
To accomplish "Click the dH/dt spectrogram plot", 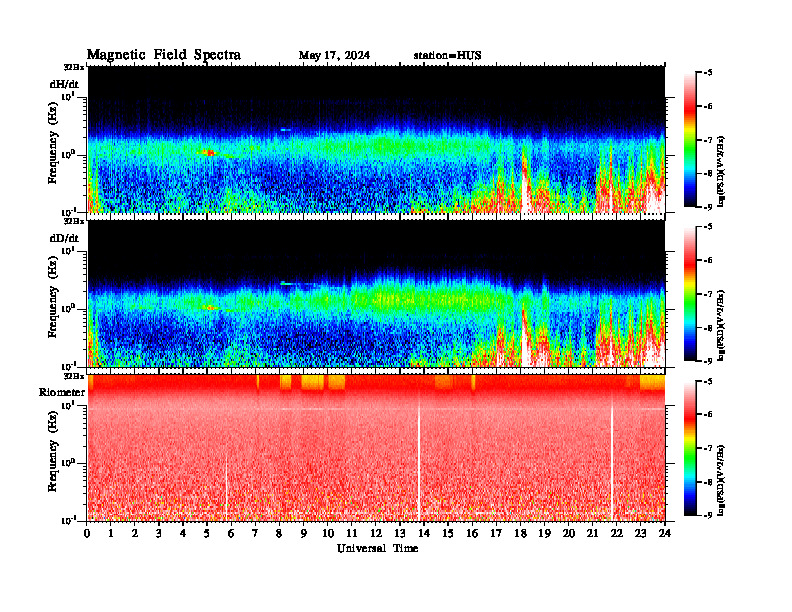I will [x=376, y=139].
